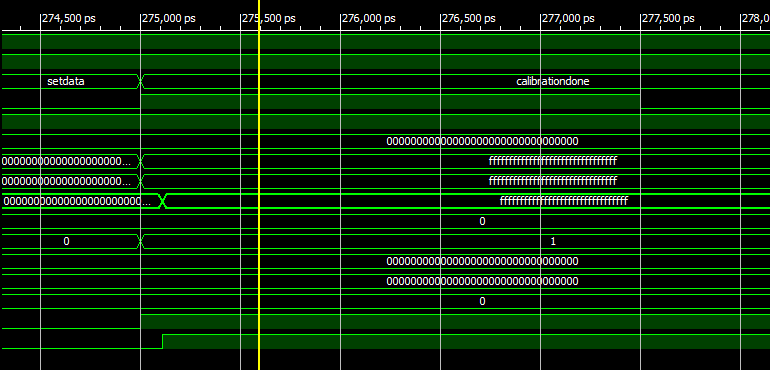
Task: Click the transition from setdata to calibrationdone
Action: tap(140, 82)
